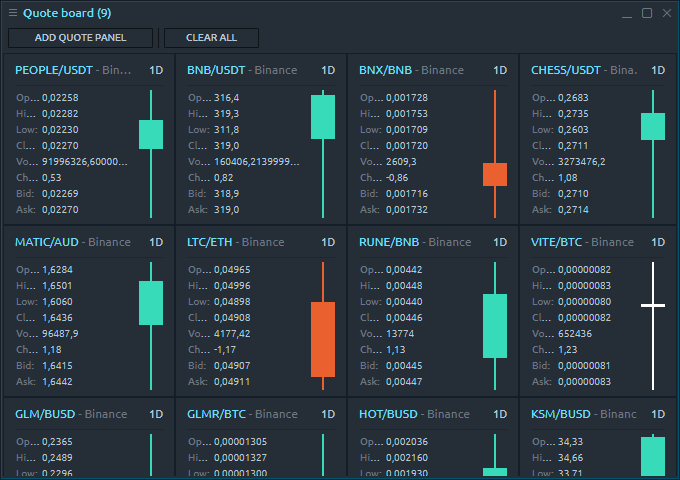
Task: Select the LTC/ETH symbol title
Action: pyautogui.click(x=209, y=242)
